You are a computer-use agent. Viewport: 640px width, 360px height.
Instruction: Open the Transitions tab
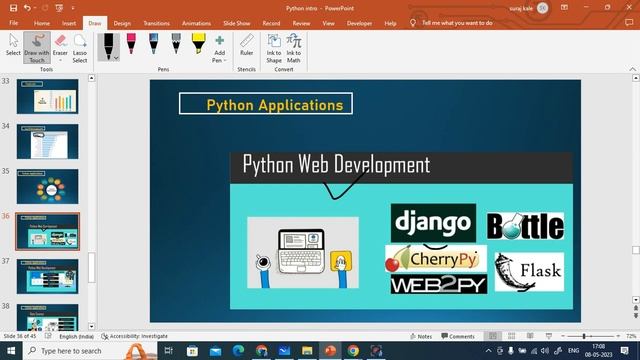156,23
